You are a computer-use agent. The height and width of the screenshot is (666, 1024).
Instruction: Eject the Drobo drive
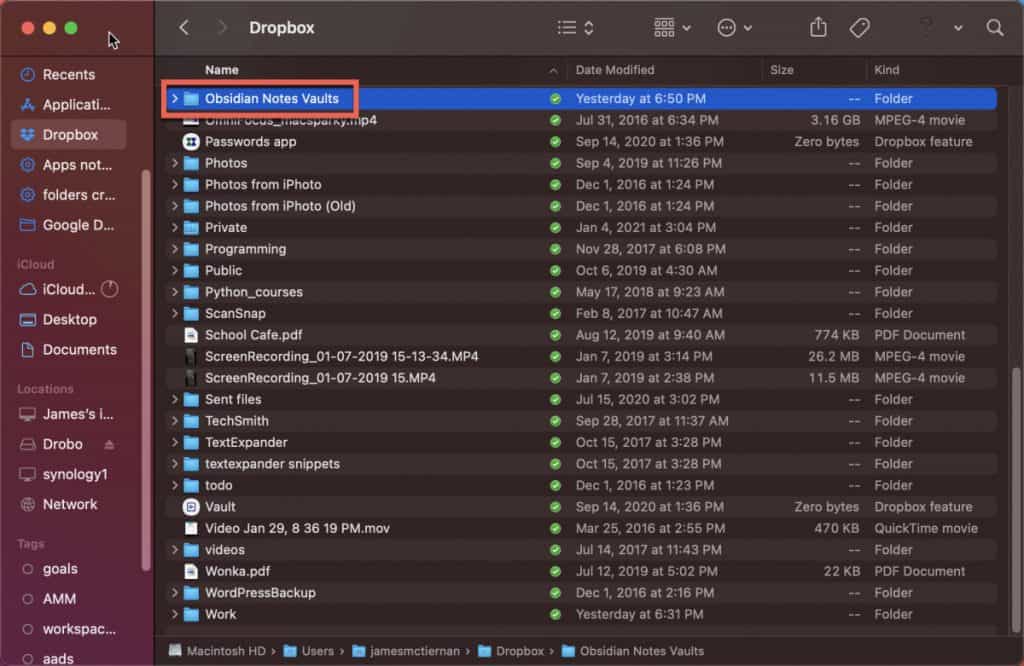(x=109, y=445)
